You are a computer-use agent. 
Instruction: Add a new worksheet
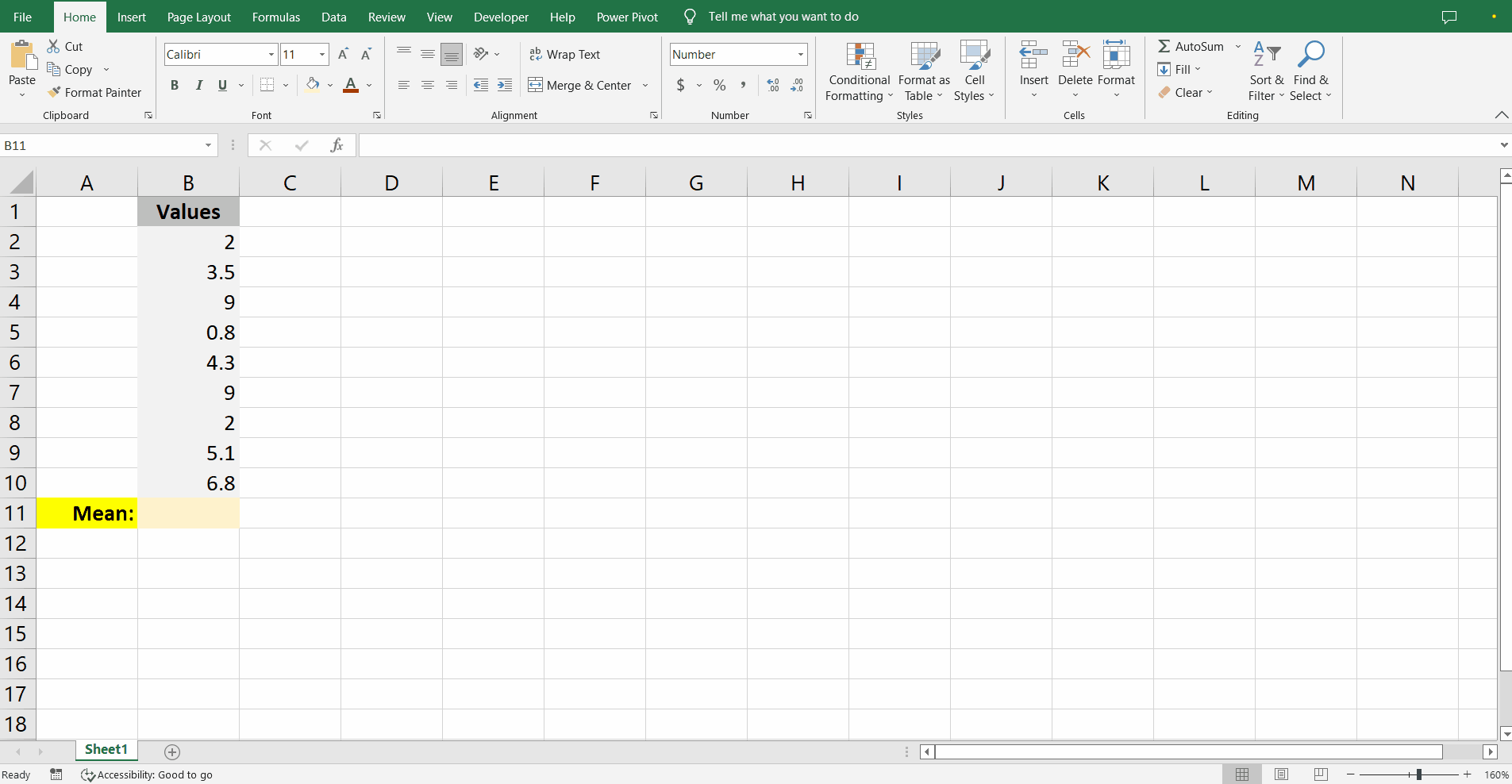(171, 751)
